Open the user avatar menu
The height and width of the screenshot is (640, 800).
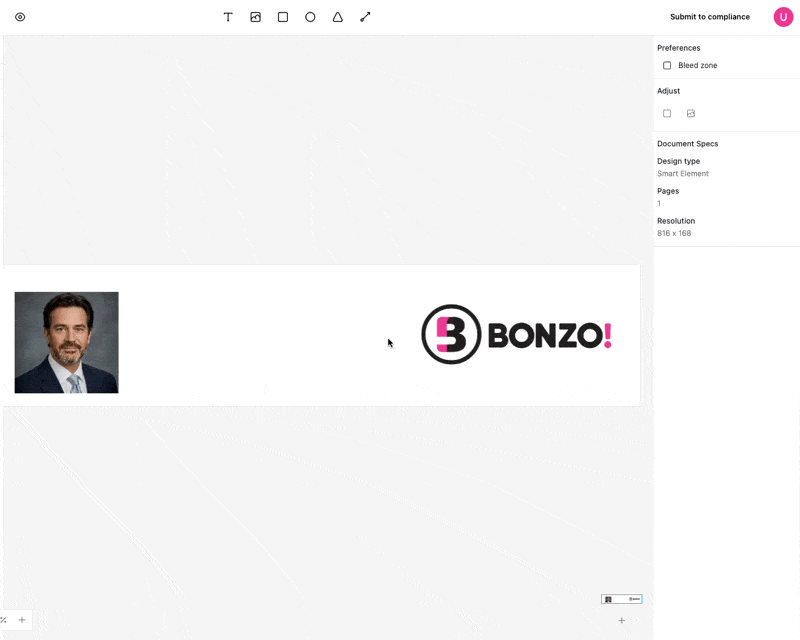783,17
